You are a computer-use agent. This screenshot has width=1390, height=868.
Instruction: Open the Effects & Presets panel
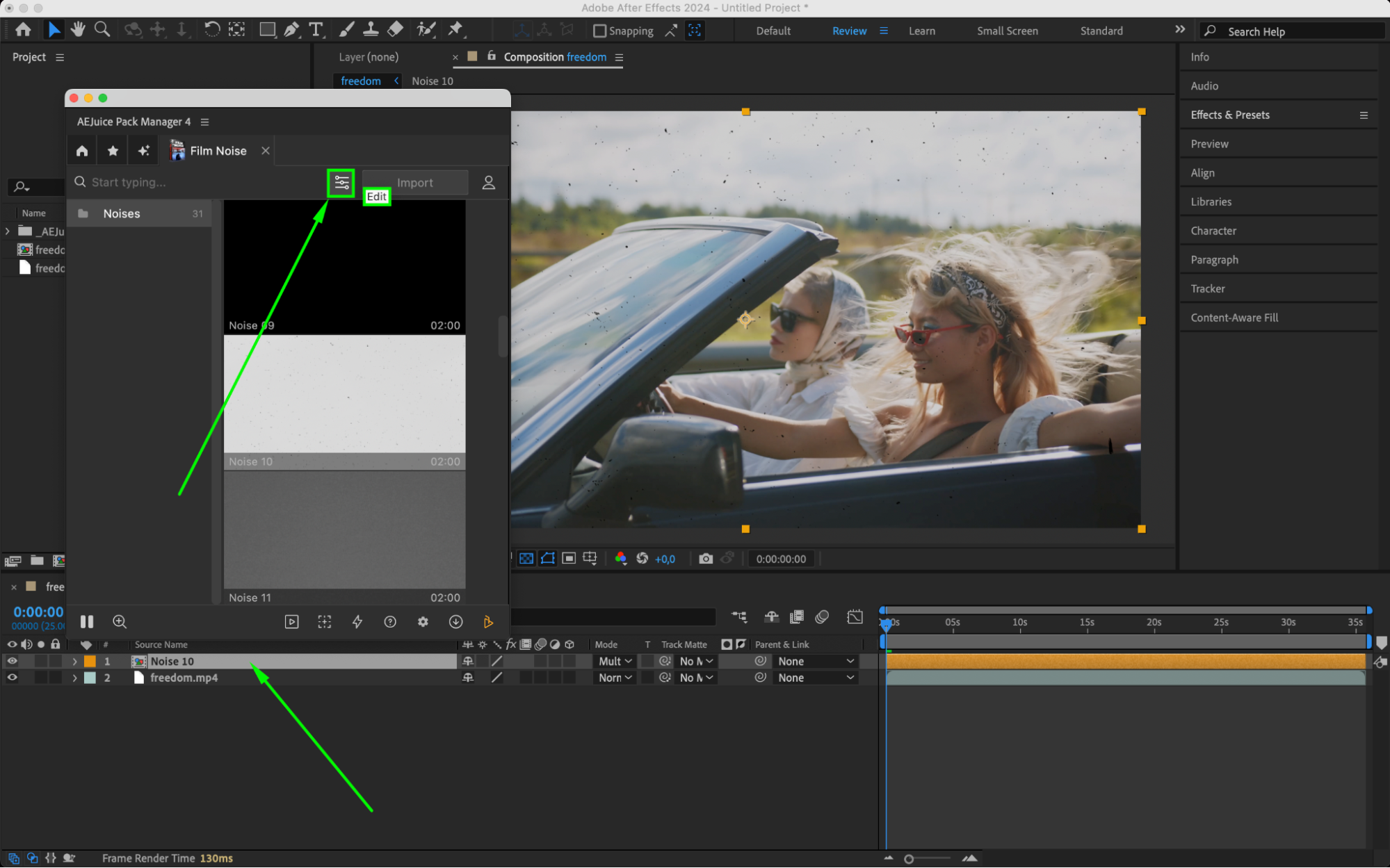point(1229,115)
